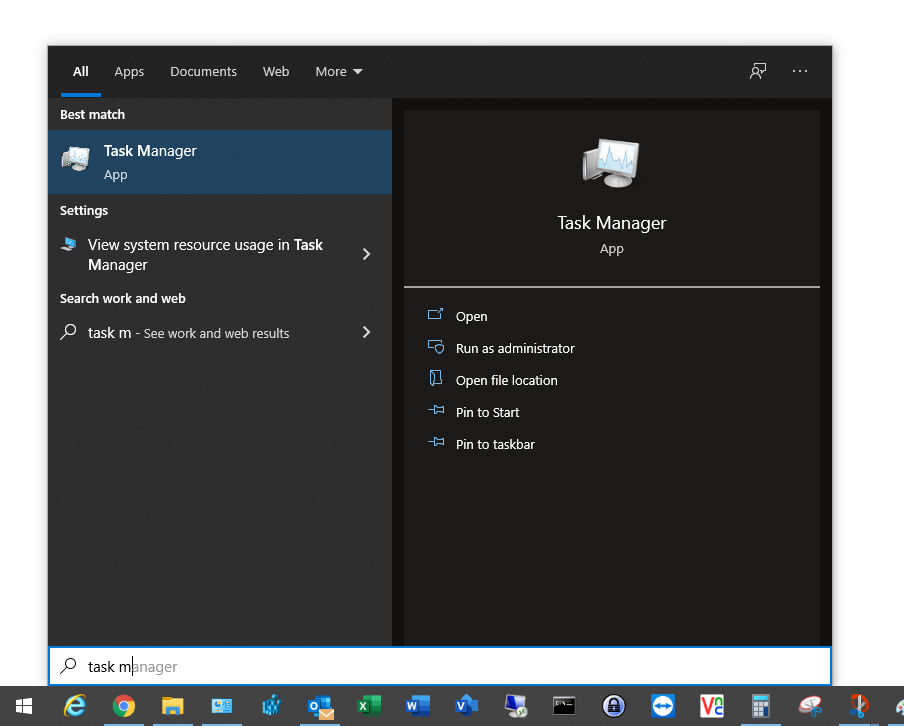
Task: Open Excel from the taskbar
Action: click(369, 706)
